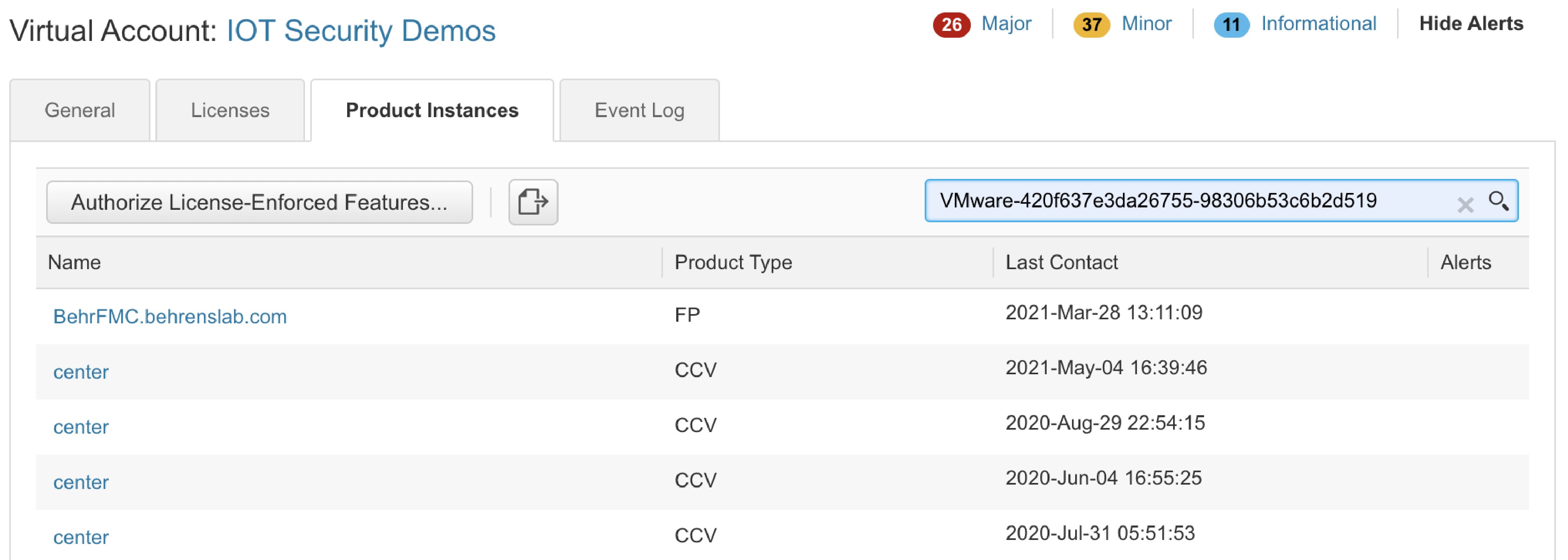Toggle Hide Alerts
The width and height of the screenshot is (1568, 560).
pos(1470,24)
